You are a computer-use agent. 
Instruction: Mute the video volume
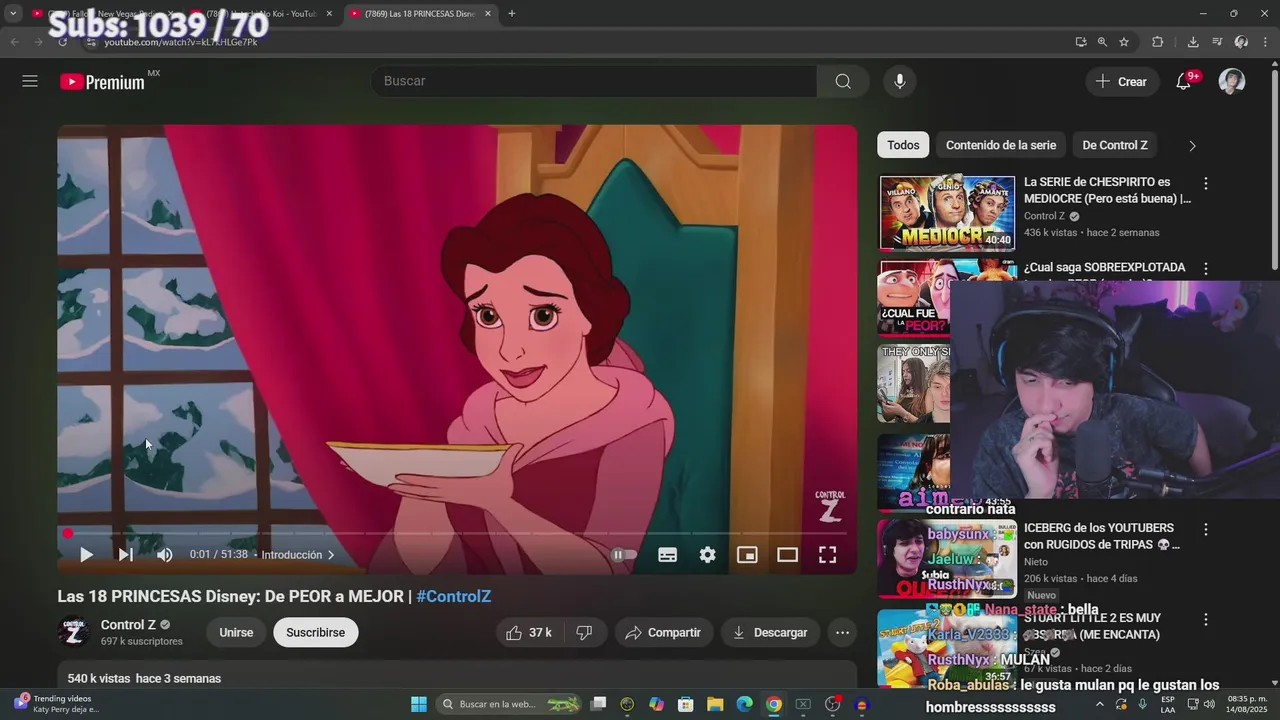click(165, 555)
